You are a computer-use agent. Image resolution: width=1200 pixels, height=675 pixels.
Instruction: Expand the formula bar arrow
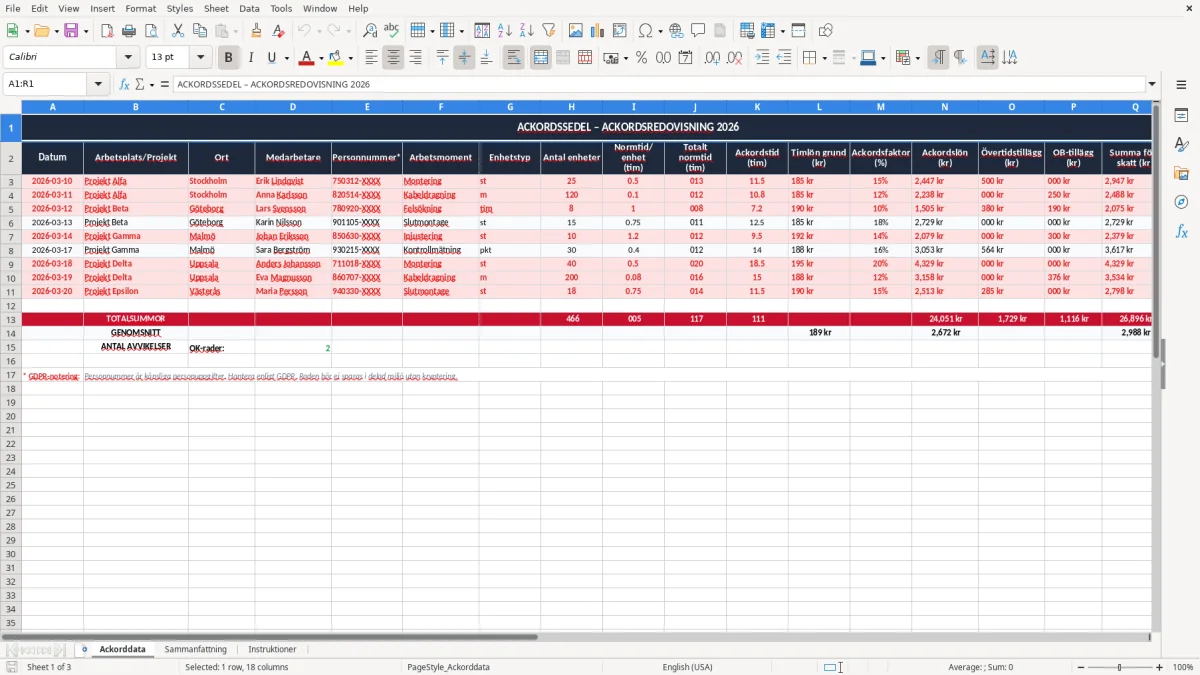click(1152, 84)
